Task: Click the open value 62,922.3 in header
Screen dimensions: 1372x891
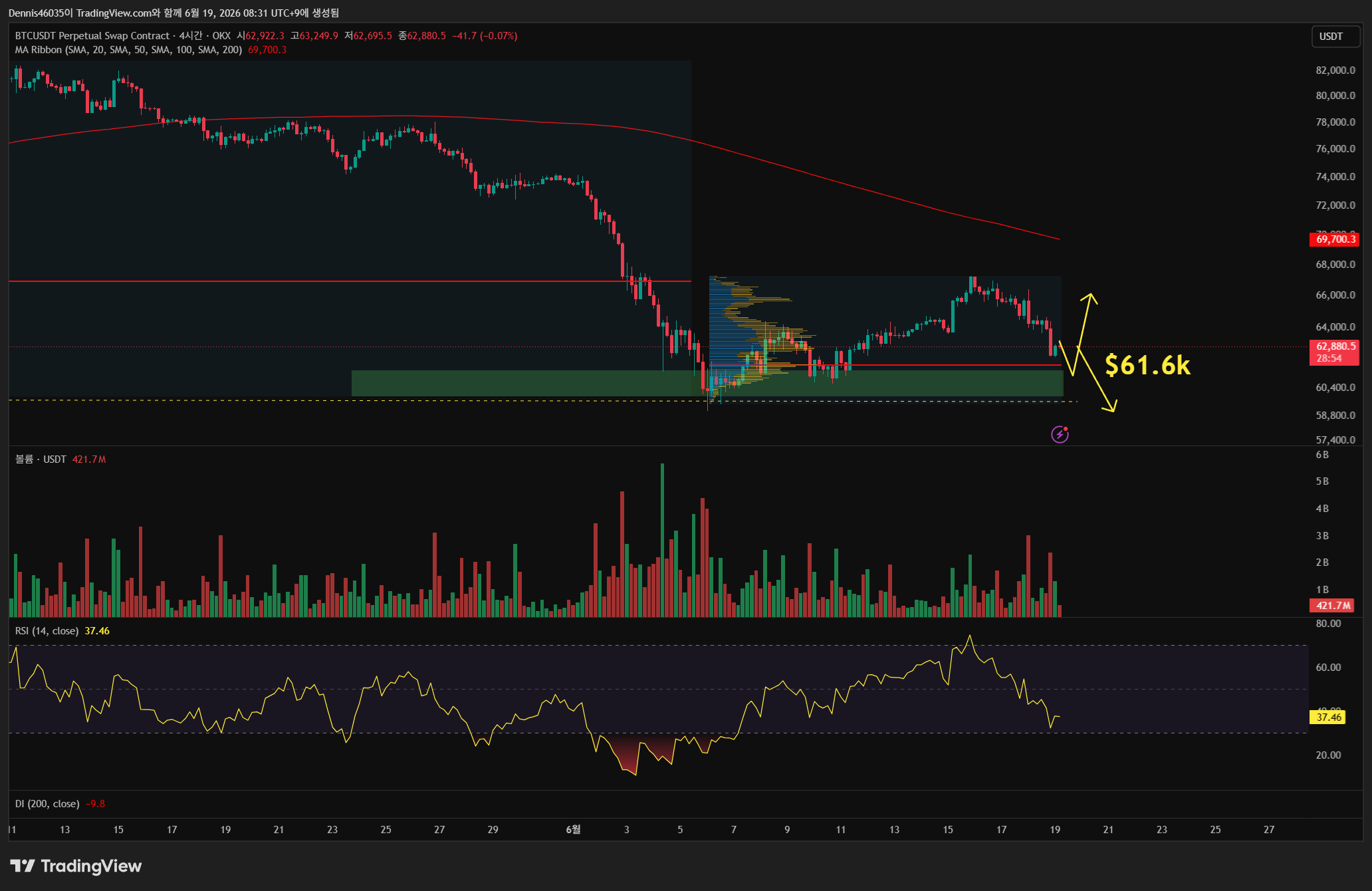Action: (x=265, y=36)
